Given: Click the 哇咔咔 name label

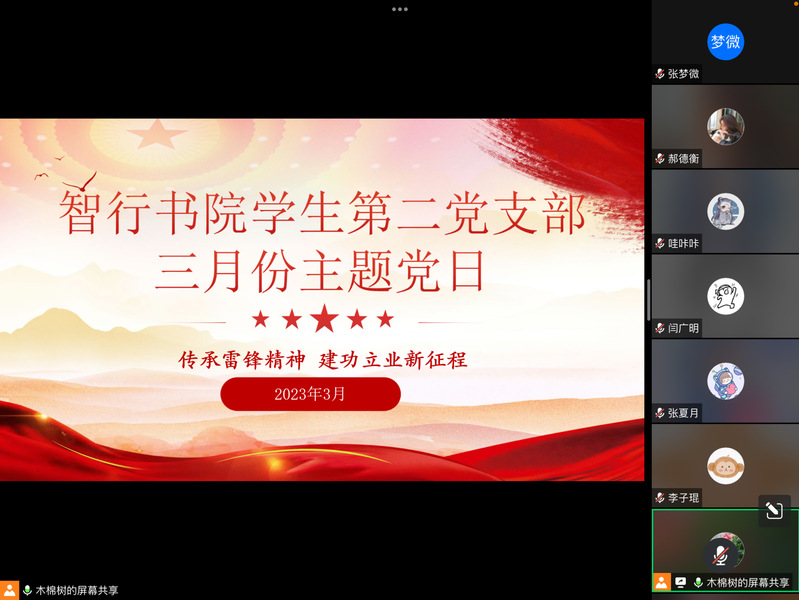Looking at the screenshot, I should click(683, 244).
